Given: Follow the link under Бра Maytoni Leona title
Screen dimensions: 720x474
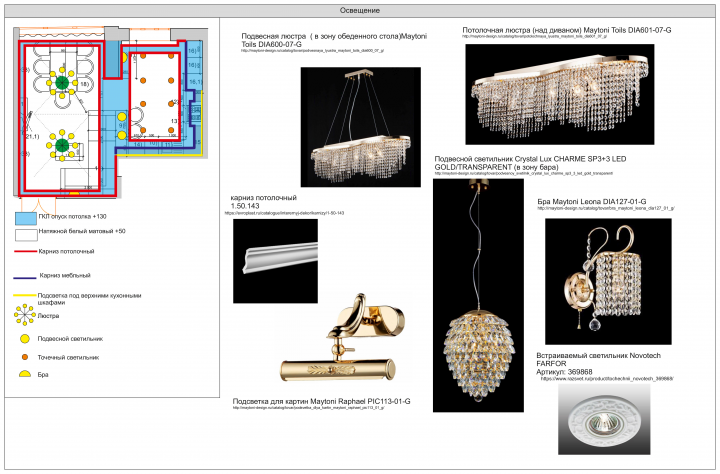Looking at the screenshot, I should coord(606,208).
